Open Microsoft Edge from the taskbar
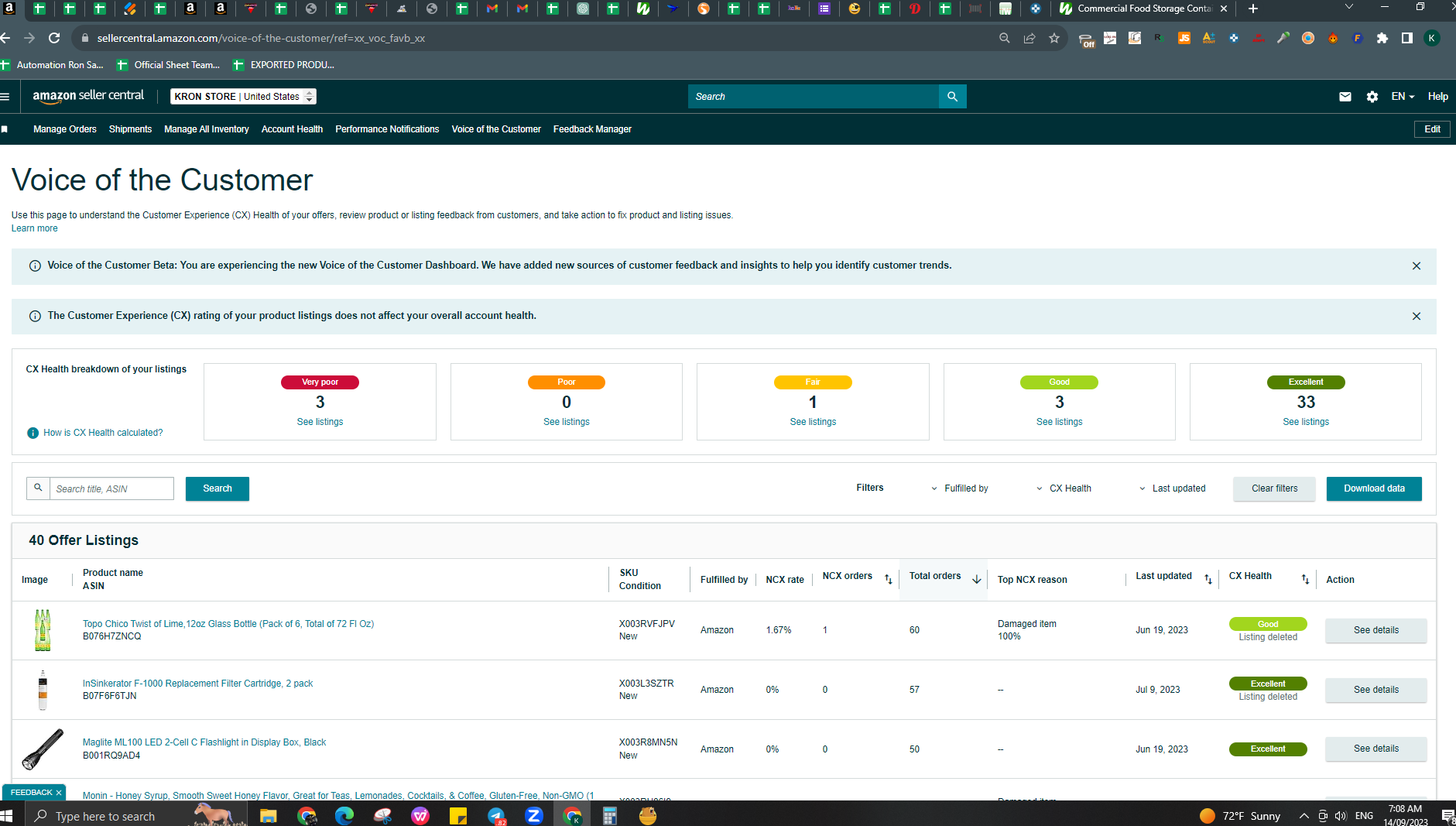 tap(344, 815)
